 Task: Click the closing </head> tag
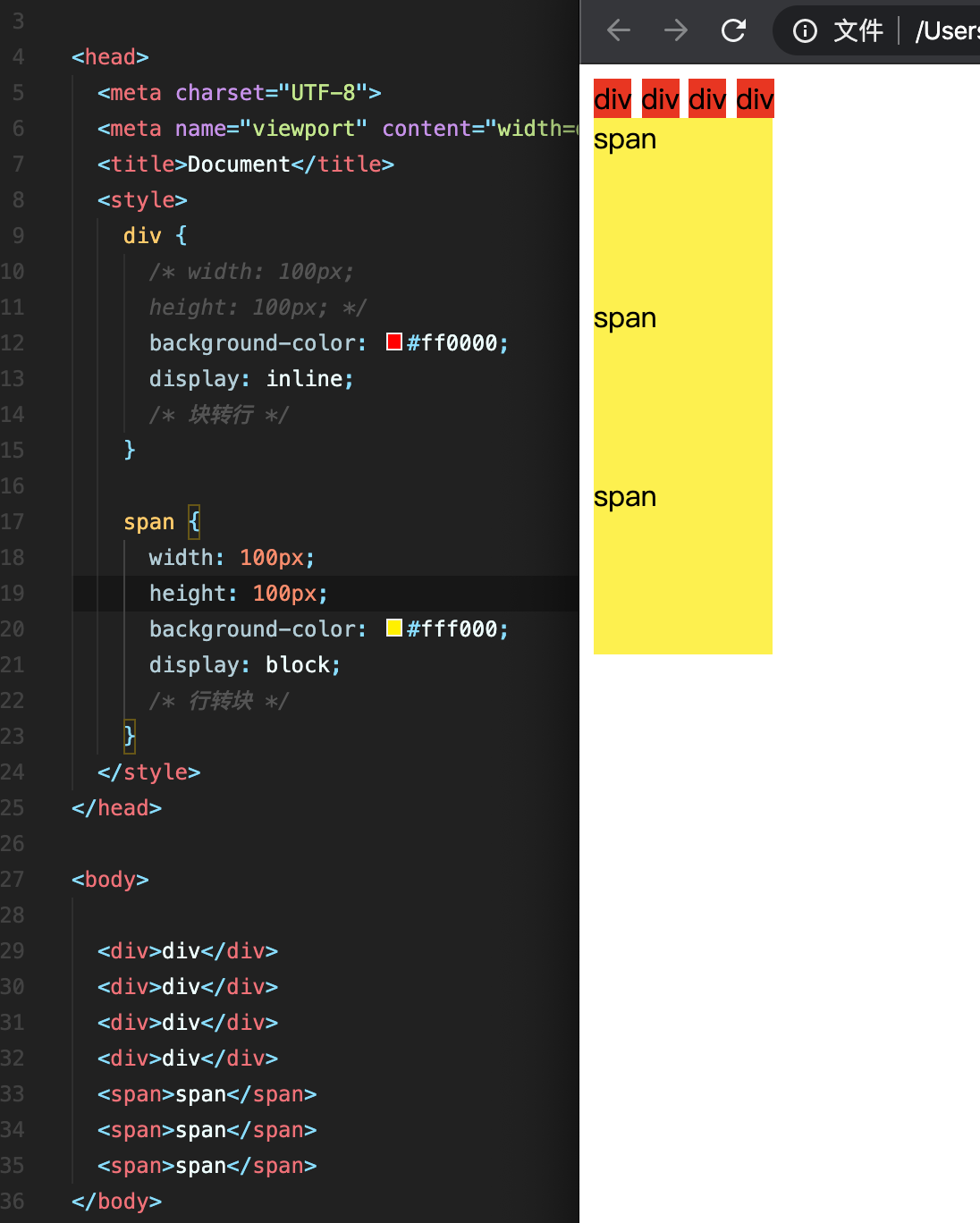click(117, 807)
